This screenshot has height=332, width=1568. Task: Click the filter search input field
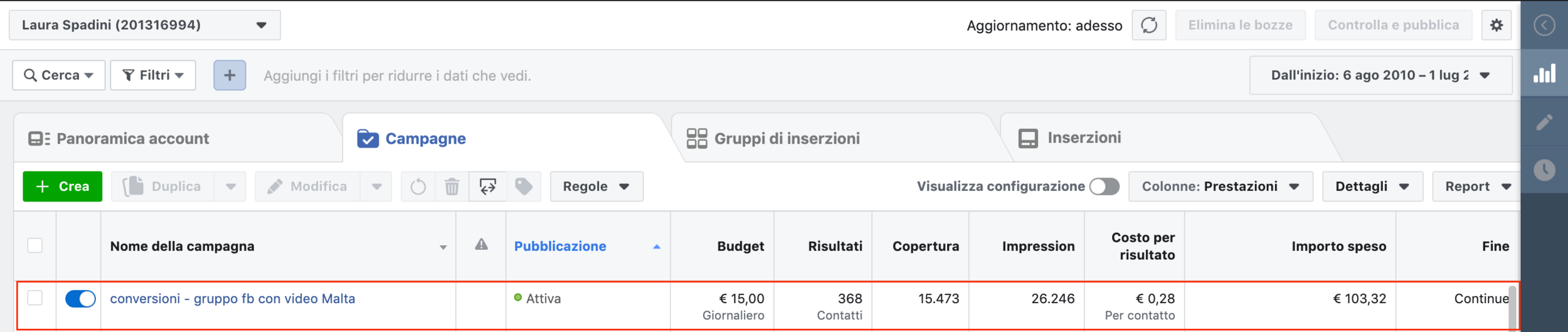(397, 76)
